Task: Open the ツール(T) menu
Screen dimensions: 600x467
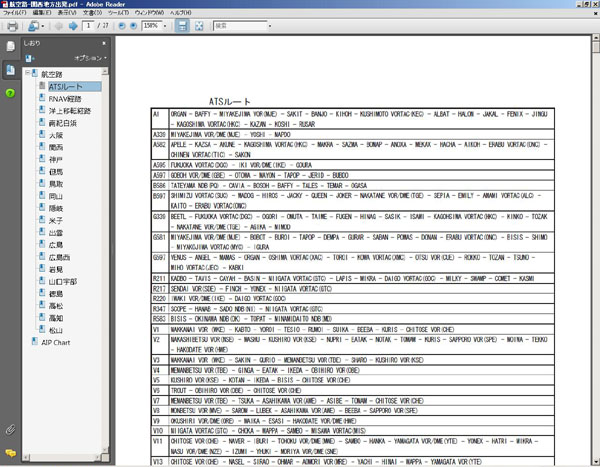Action: [118, 13]
